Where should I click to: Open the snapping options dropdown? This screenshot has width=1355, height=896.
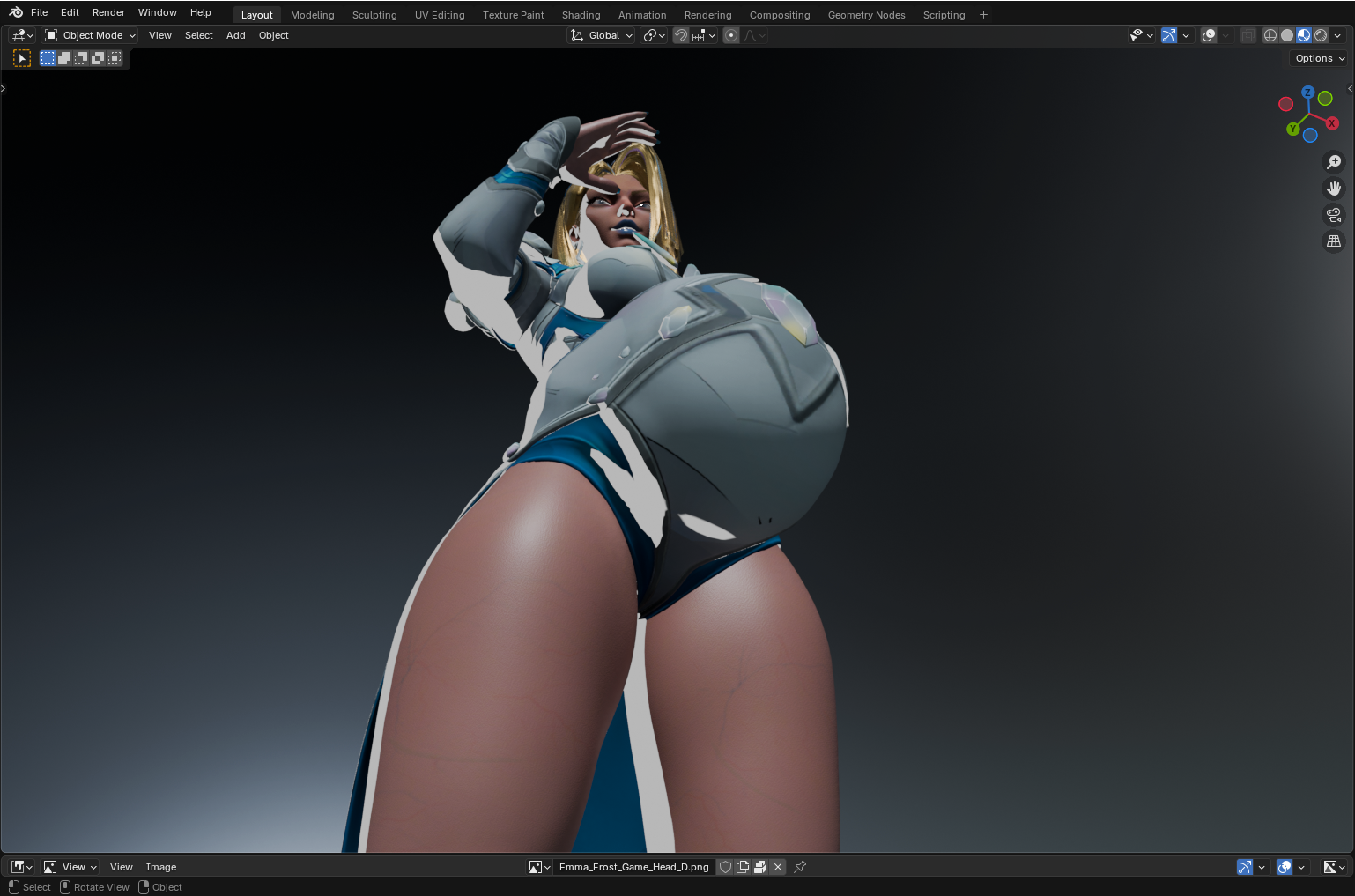click(x=704, y=35)
